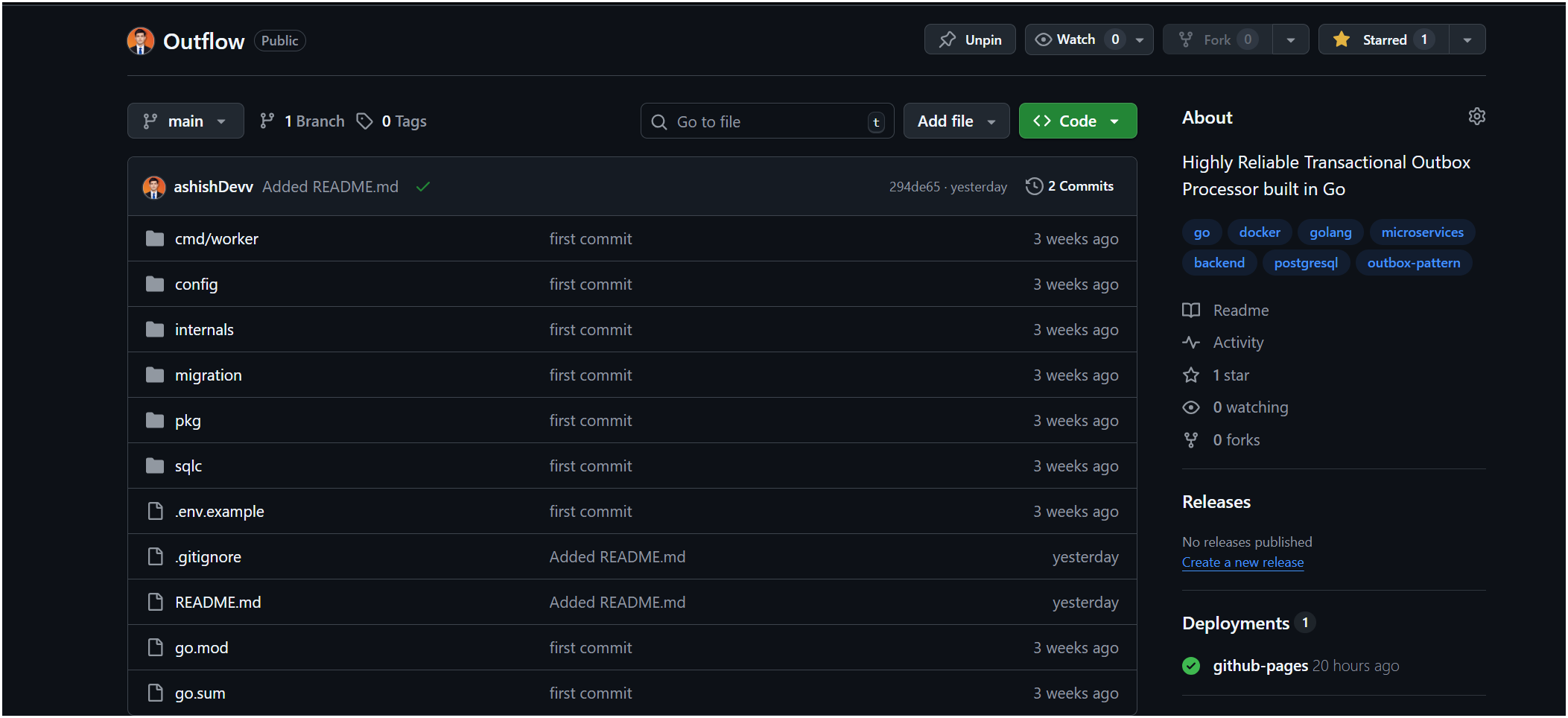The image size is (1568, 718).
Task: Unpin the Outflow repository
Action: coord(969,39)
